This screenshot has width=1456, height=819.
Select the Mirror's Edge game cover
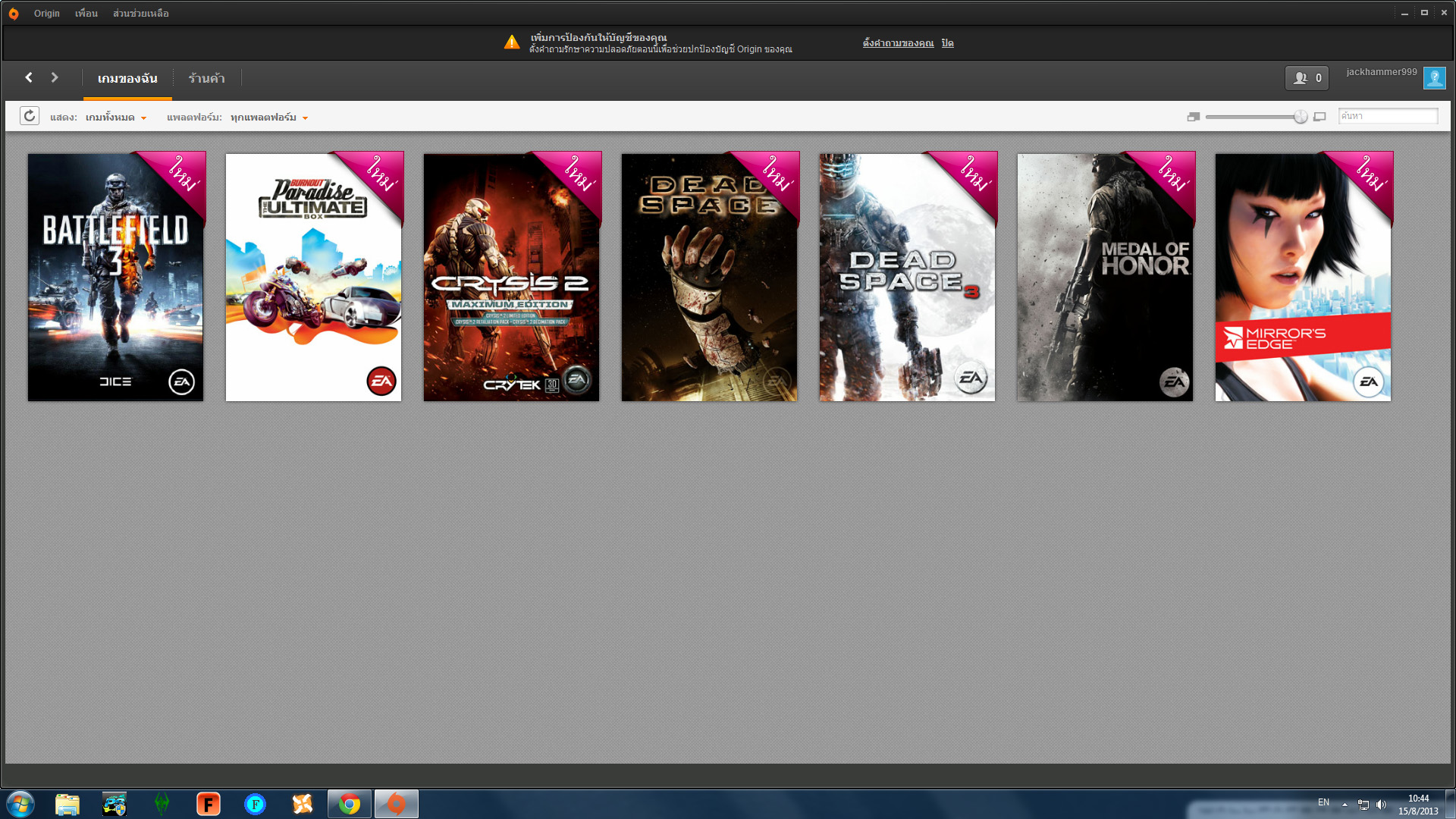1303,277
